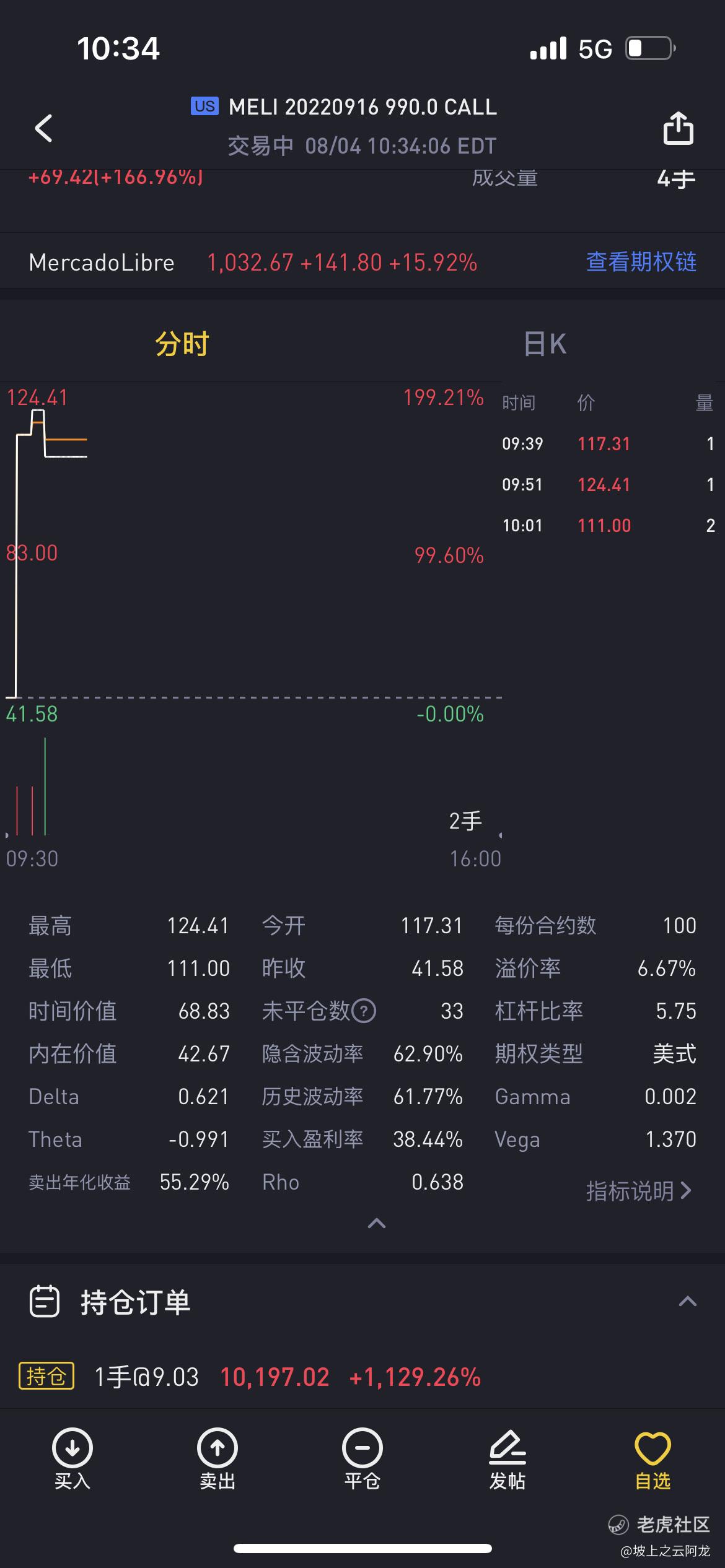This screenshot has width=725, height=1568.
Task: Open 指标说明 indicator explanation
Action: point(639,1191)
